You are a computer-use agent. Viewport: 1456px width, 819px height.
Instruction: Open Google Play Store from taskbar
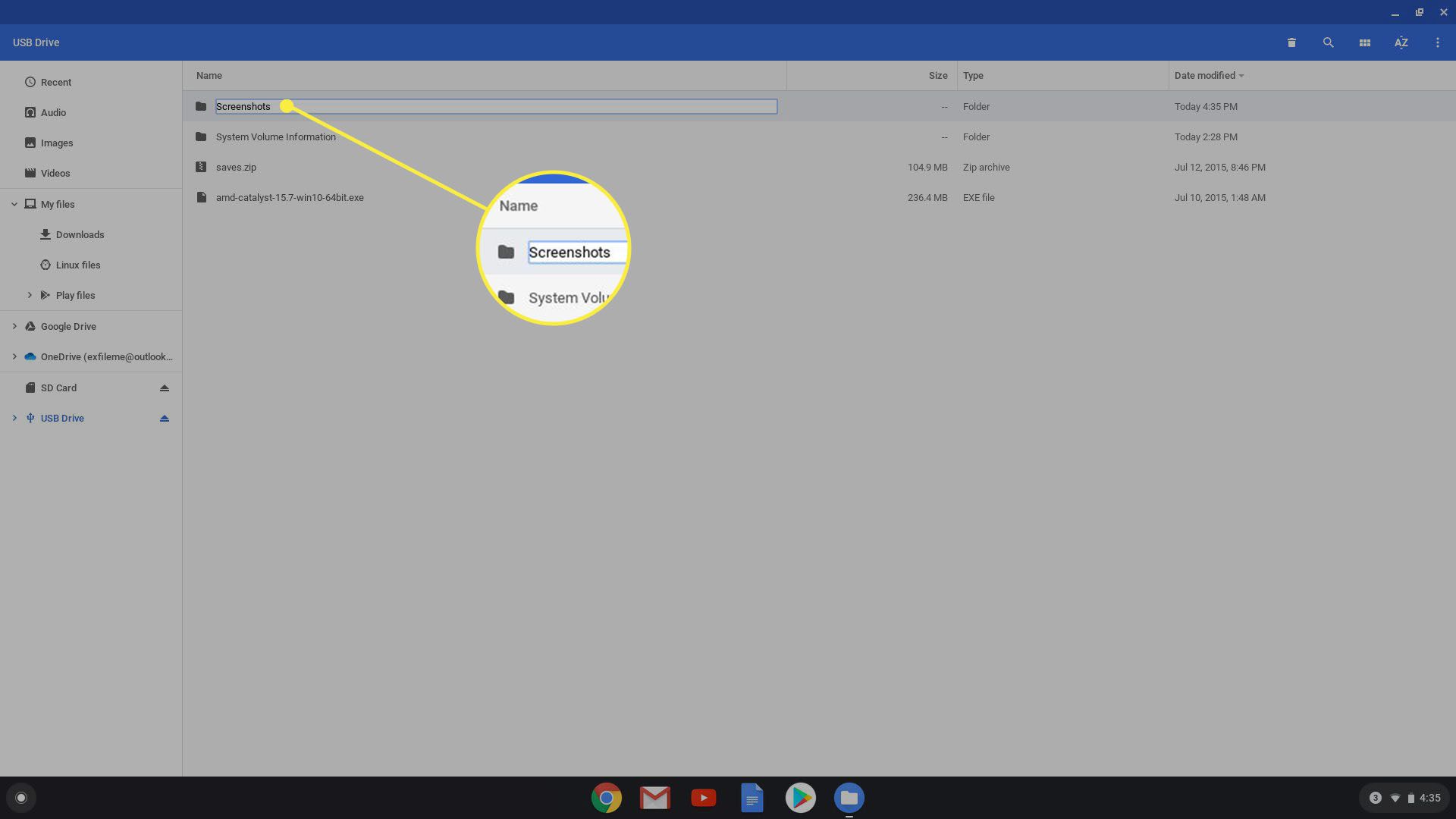pos(800,797)
